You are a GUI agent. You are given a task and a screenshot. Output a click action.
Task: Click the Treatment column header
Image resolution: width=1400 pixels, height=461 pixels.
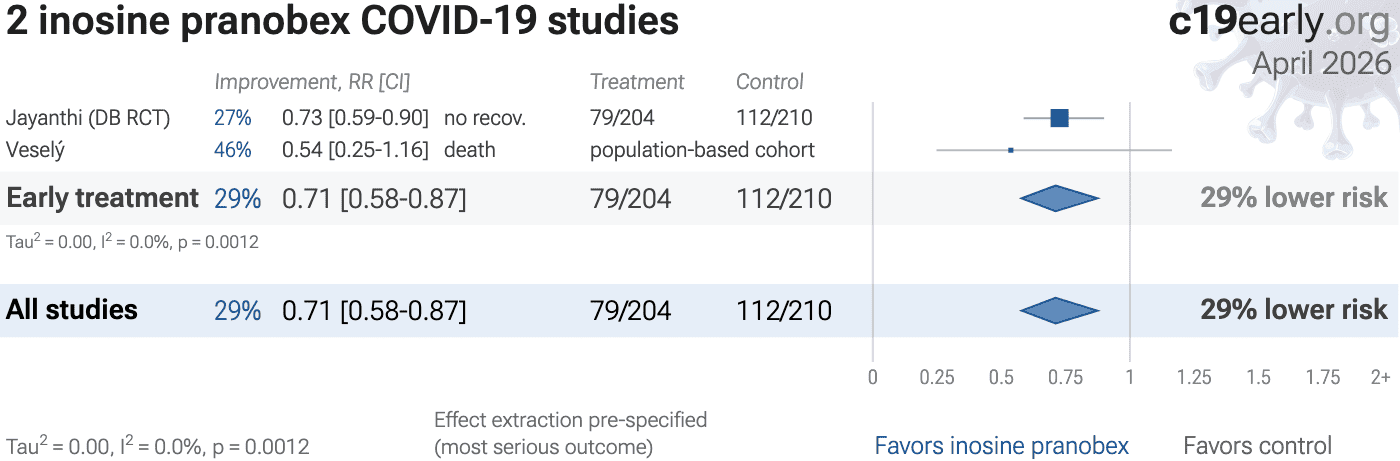coord(637,82)
